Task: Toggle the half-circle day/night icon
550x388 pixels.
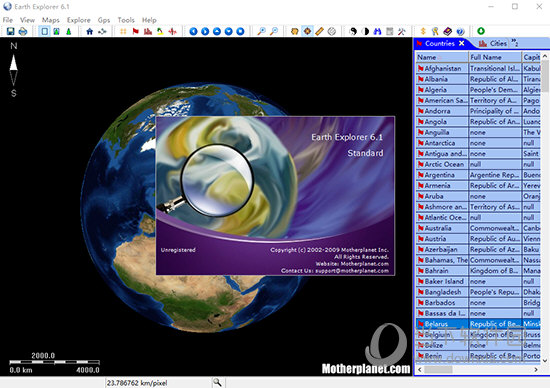Action: pyautogui.click(x=365, y=32)
